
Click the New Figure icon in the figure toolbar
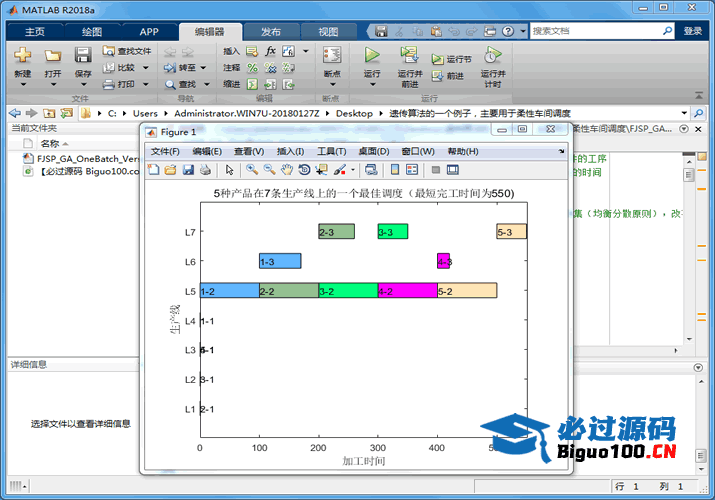point(154,170)
